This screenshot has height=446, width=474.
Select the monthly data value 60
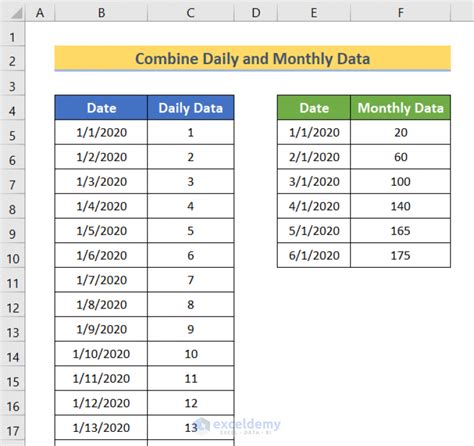401,157
